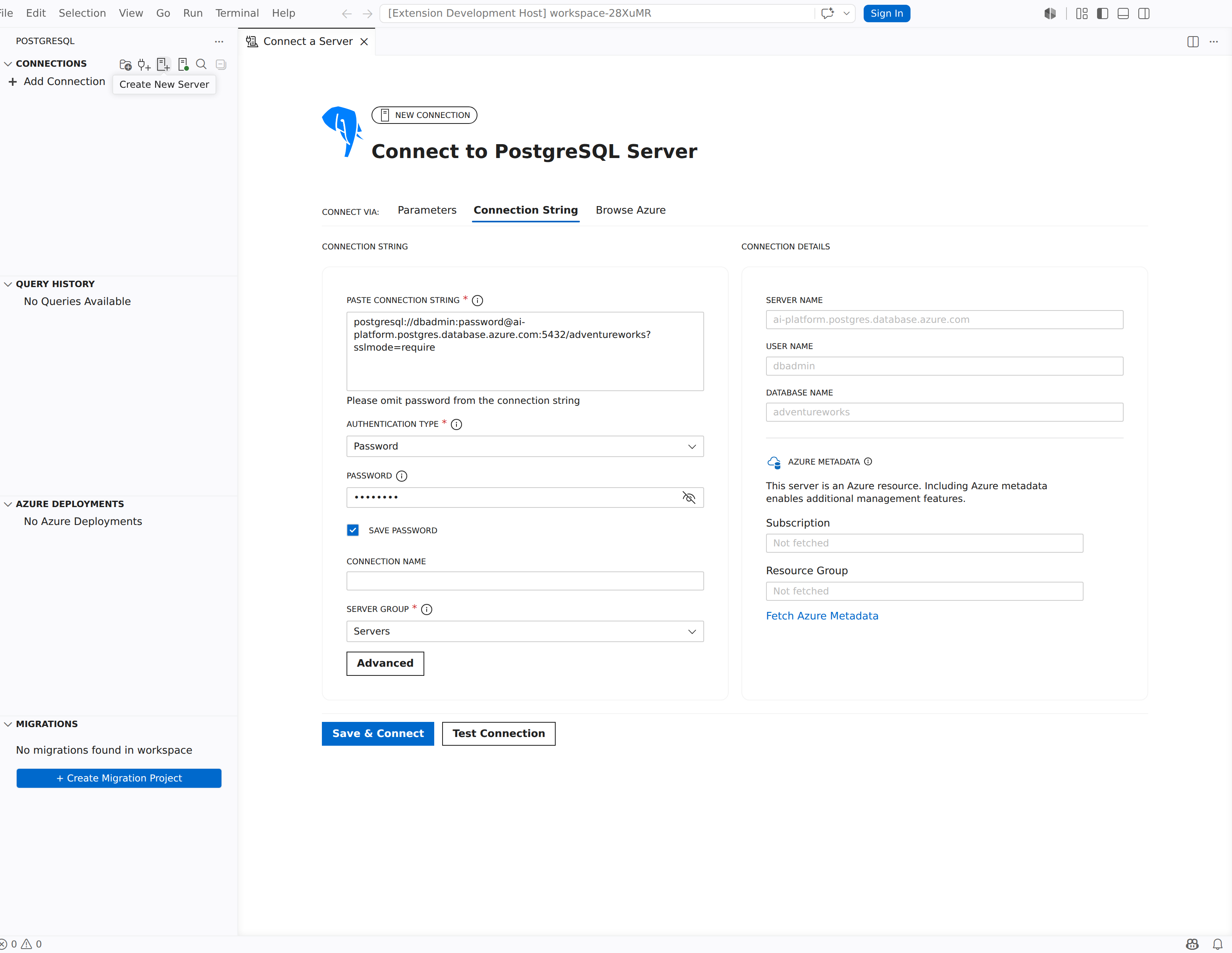Open editor More Actions ellipsis menu
Viewport: 1232px width, 953px height.
click(x=1214, y=41)
